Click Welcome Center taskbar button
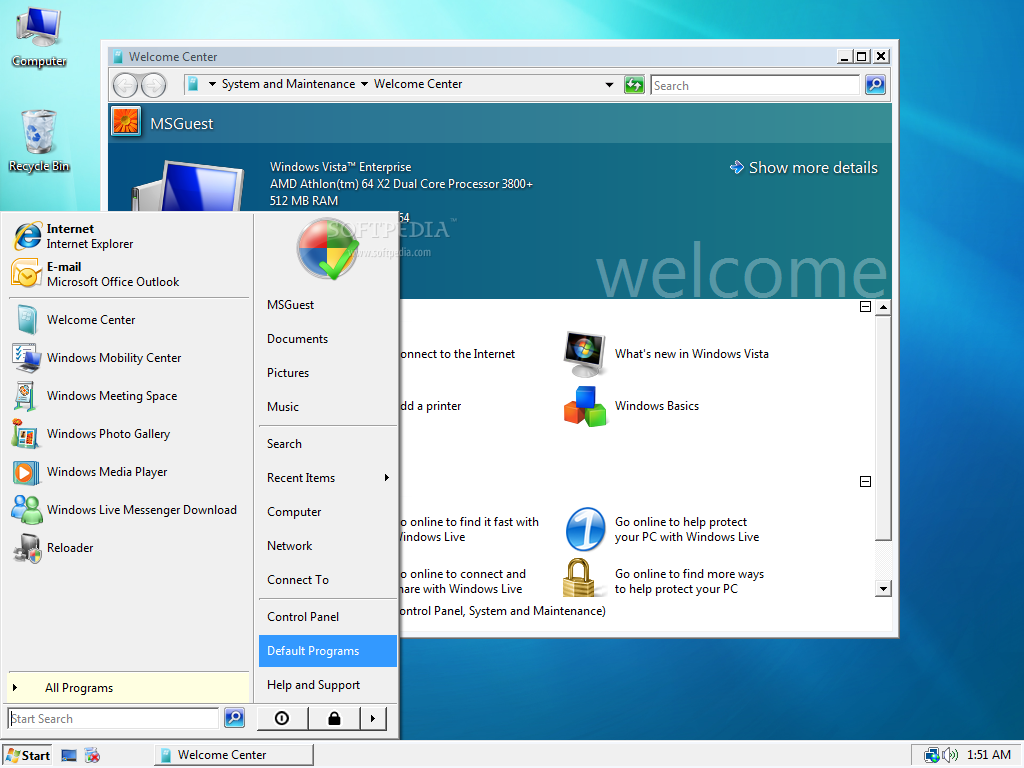1024x768 pixels. [x=234, y=755]
